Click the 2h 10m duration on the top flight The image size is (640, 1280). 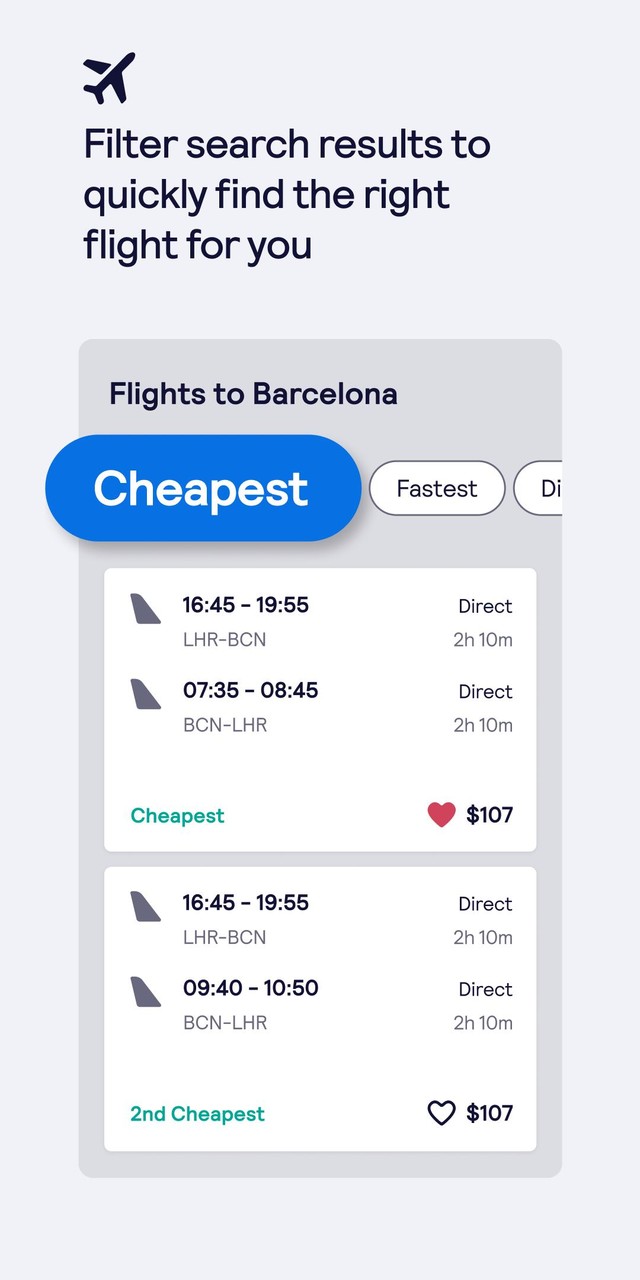(483, 640)
